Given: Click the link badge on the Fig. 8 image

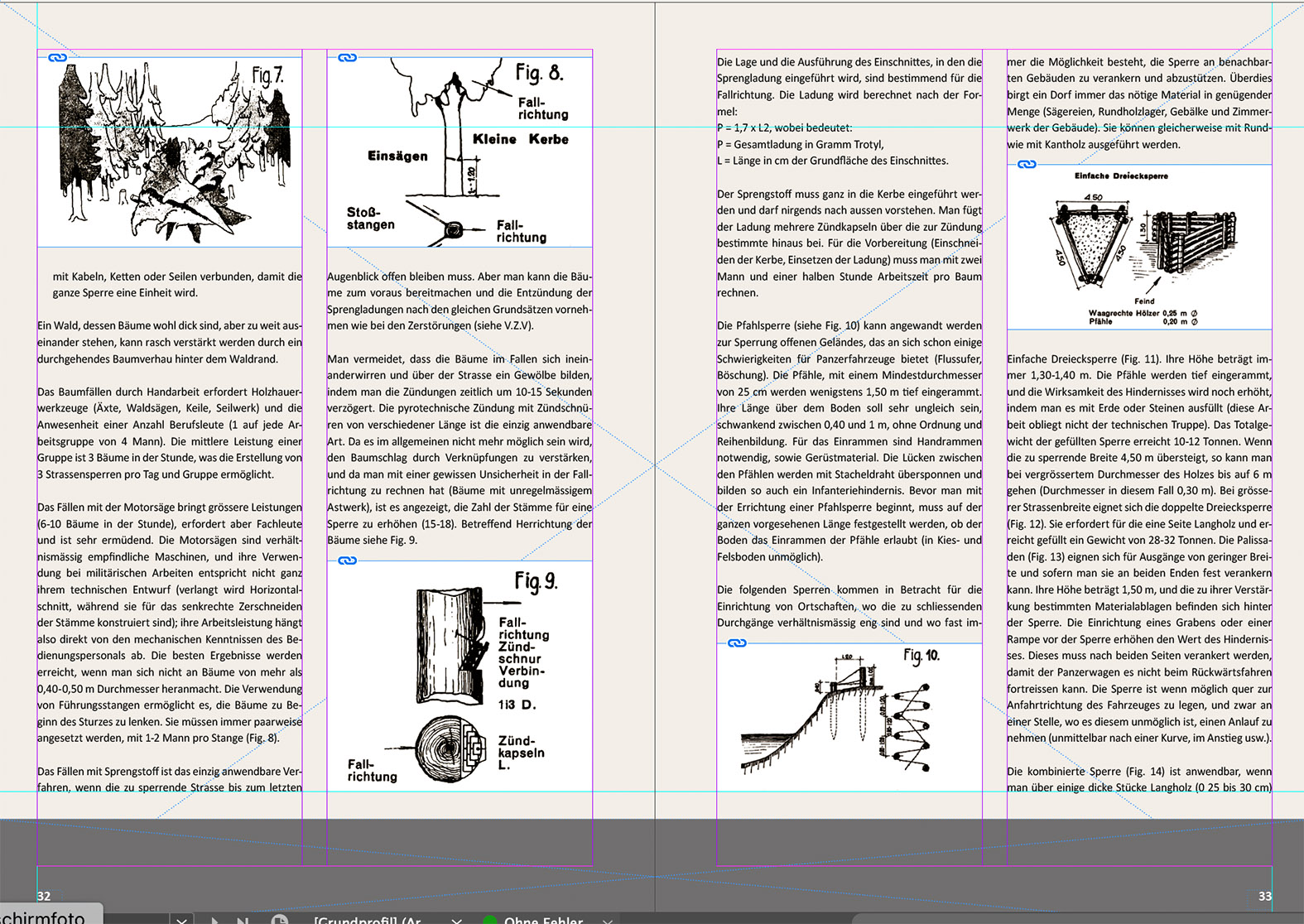Looking at the screenshot, I should [348, 58].
